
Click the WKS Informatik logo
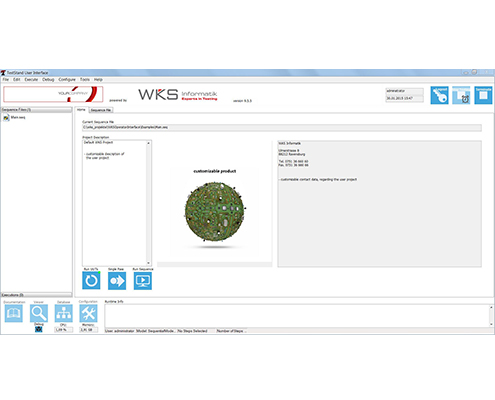pos(178,94)
